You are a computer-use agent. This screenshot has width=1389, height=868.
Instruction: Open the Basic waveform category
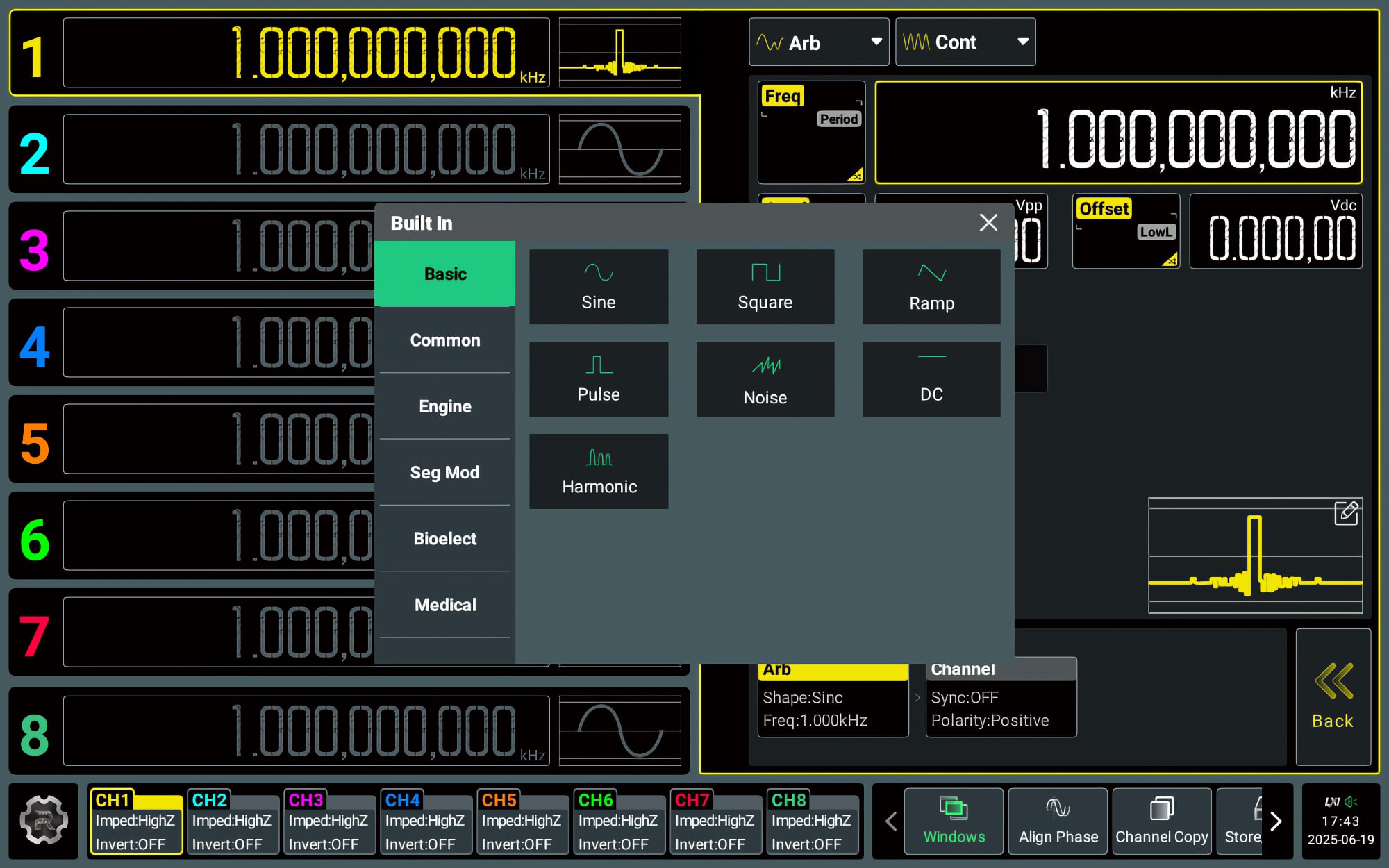coord(445,274)
